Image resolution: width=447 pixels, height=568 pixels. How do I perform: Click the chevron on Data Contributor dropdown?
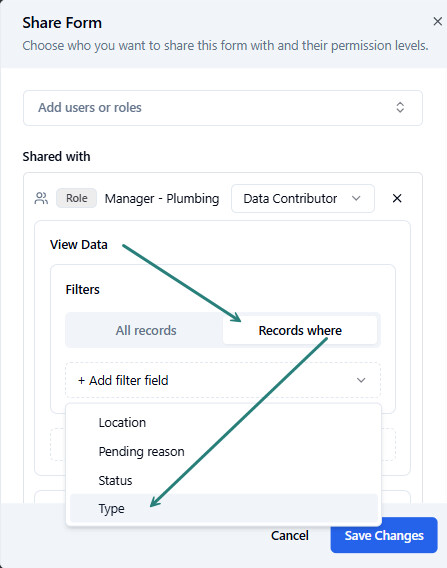click(x=356, y=198)
